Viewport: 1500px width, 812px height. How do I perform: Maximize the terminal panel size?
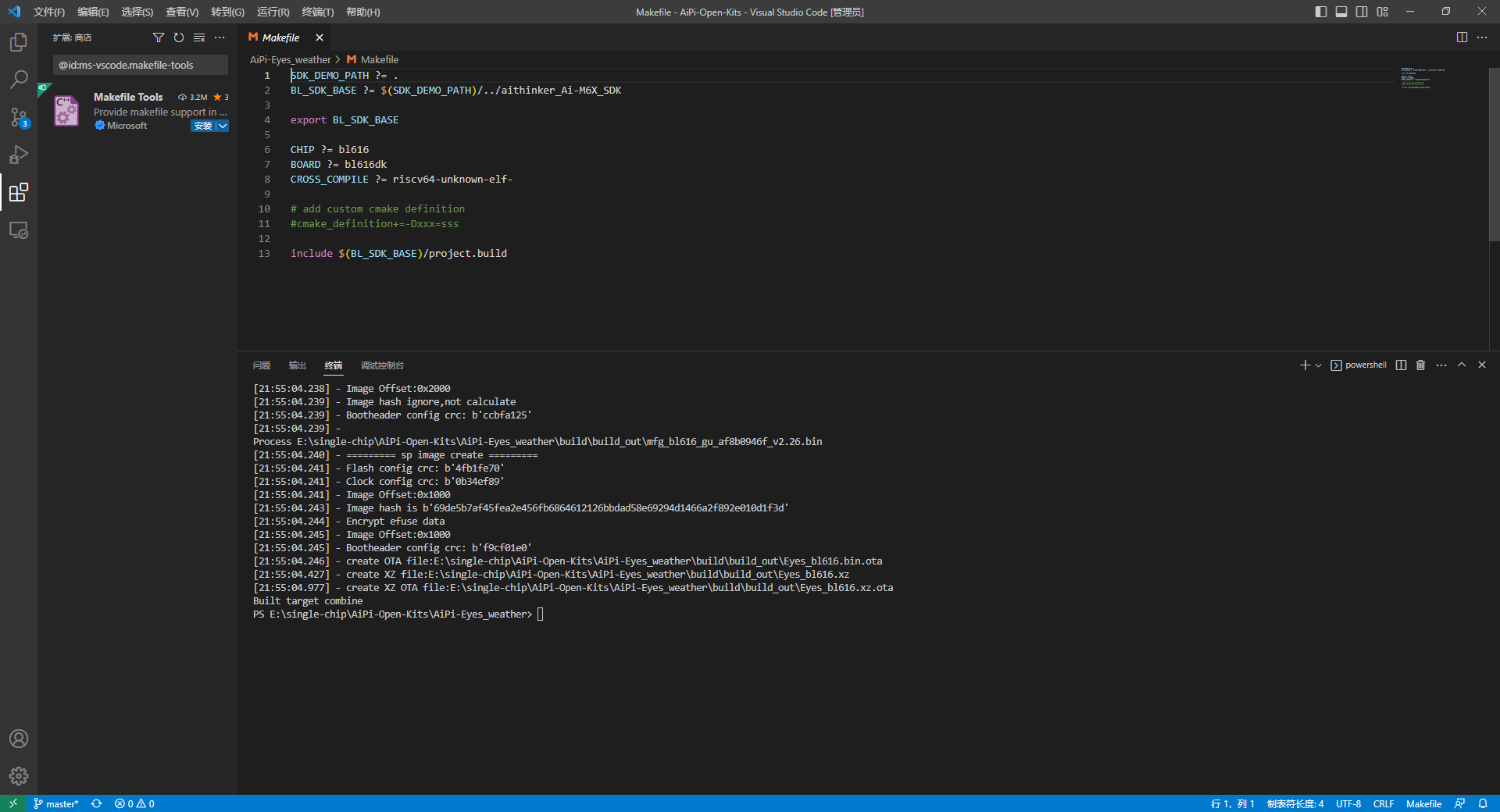tap(1462, 365)
